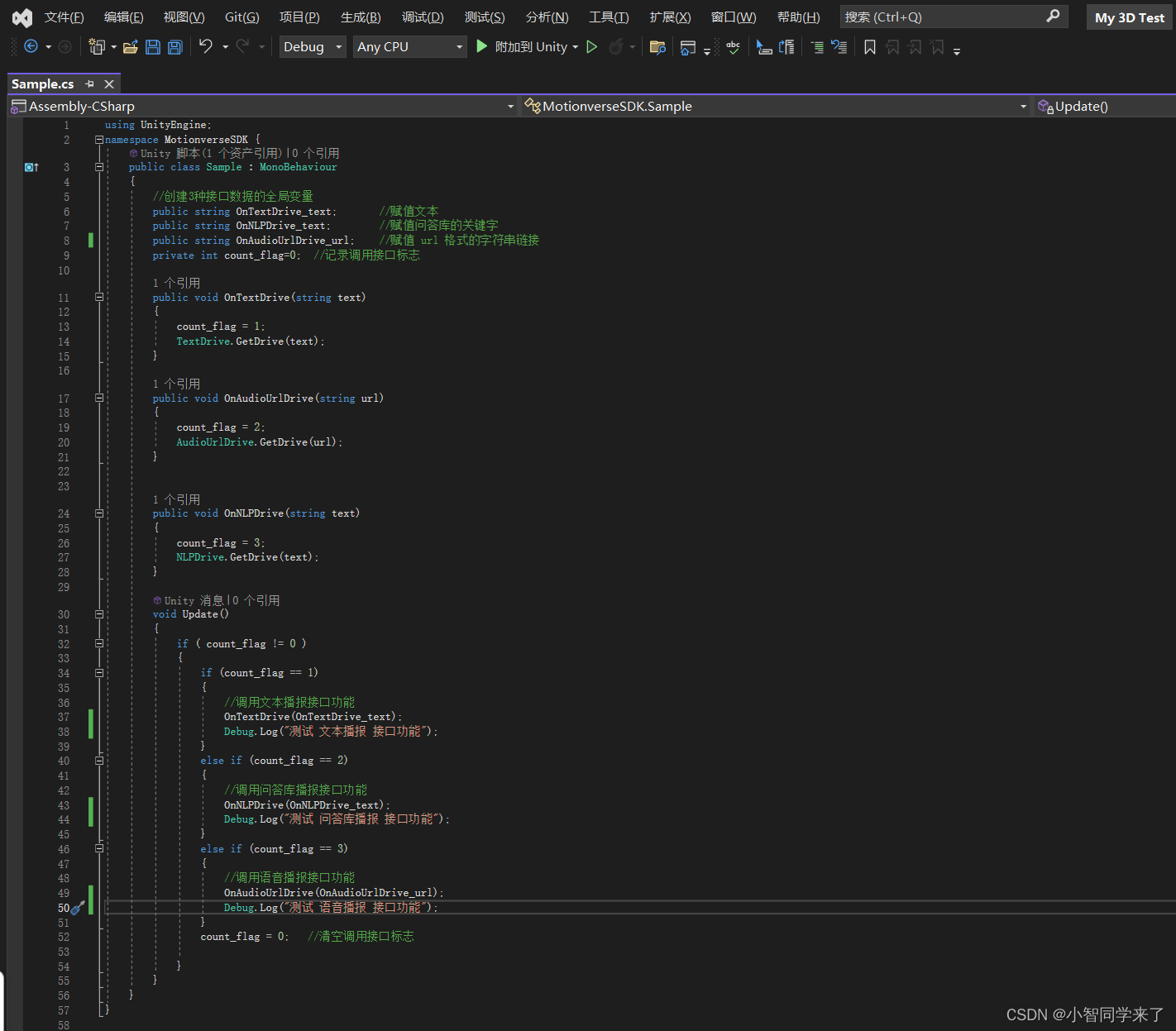The width and height of the screenshot is (1176, 1031).
Task: Open the 帮助(H) menu
Action: pyautogui.click(x=799, y=17)
